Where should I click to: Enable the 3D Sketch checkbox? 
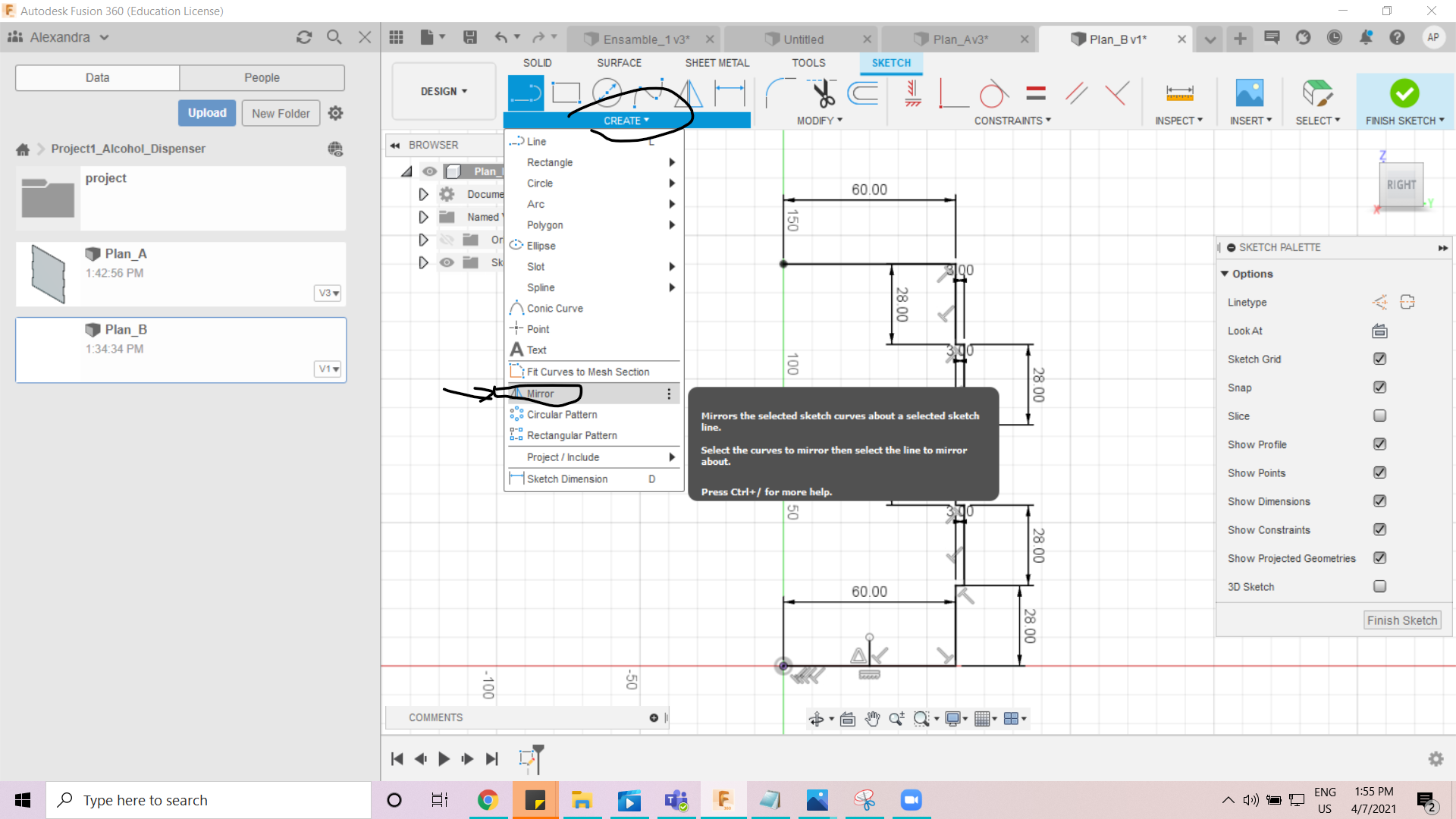click(1379, 586)
